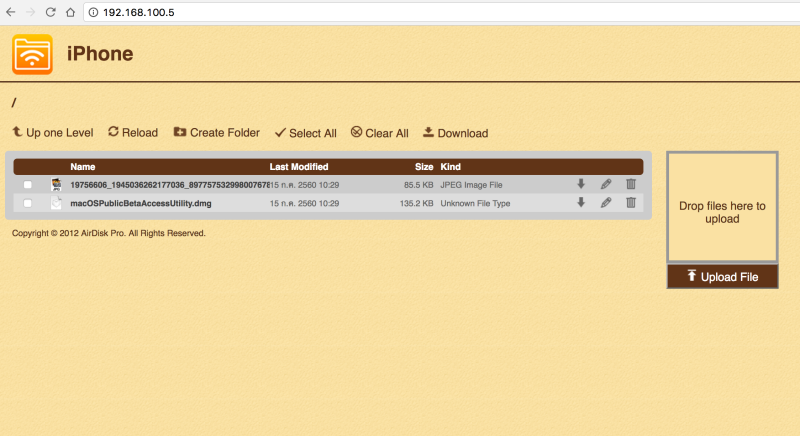This screenshot has height=436, width=800.
Task: Delete the dmg file trash icon
Action: point(631,202)
